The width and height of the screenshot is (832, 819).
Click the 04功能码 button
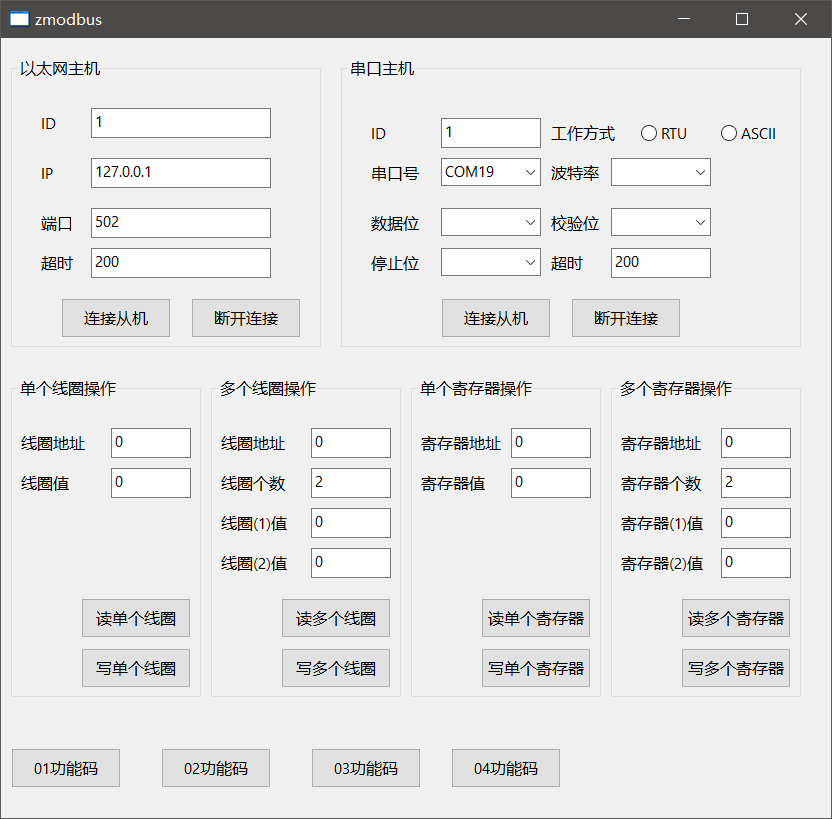click(x=506, y=768)
